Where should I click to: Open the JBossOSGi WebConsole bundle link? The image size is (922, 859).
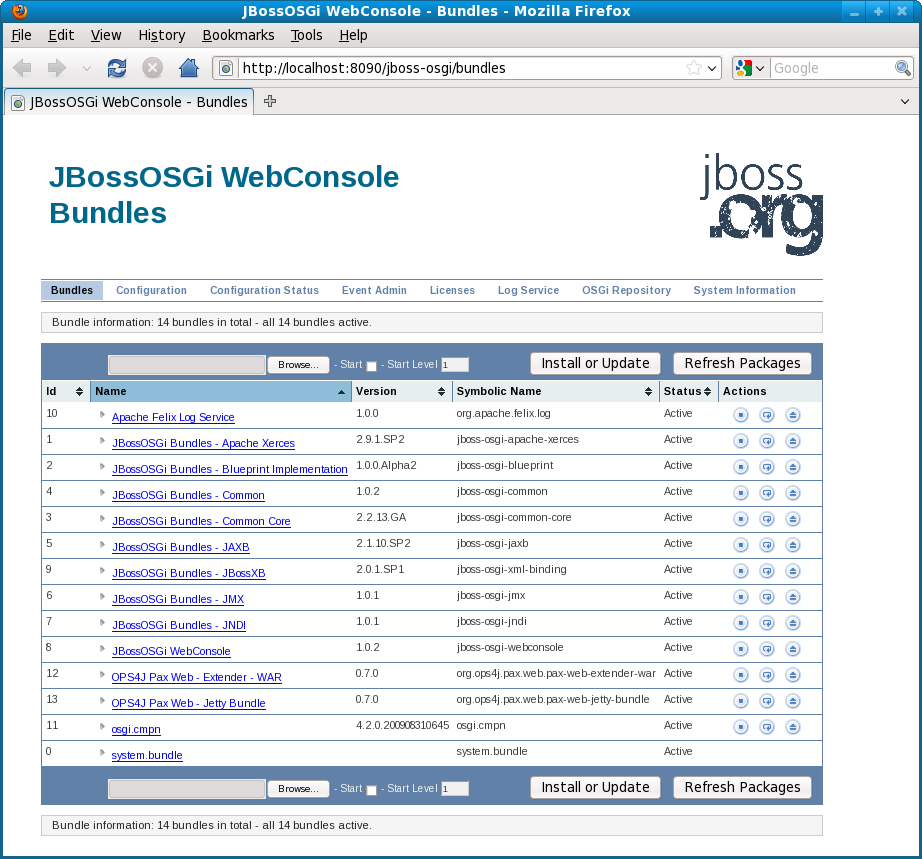pyautogui.click(x=171, y=651)
